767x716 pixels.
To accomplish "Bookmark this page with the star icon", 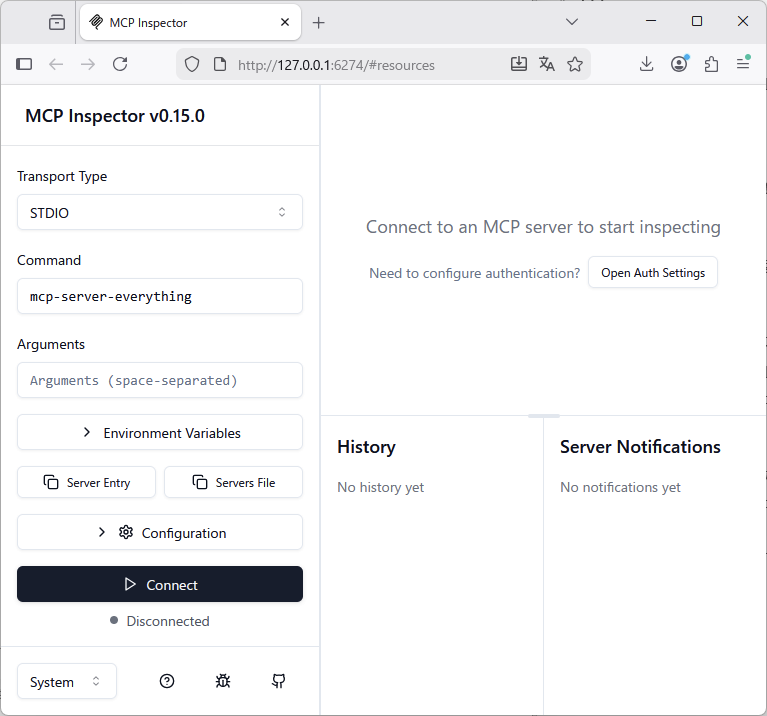I will [575, 64].
